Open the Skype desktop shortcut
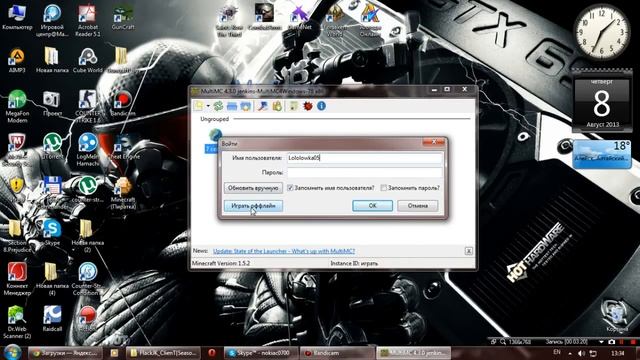Viewport: 640px width, 360px height. tap(52, 233)
